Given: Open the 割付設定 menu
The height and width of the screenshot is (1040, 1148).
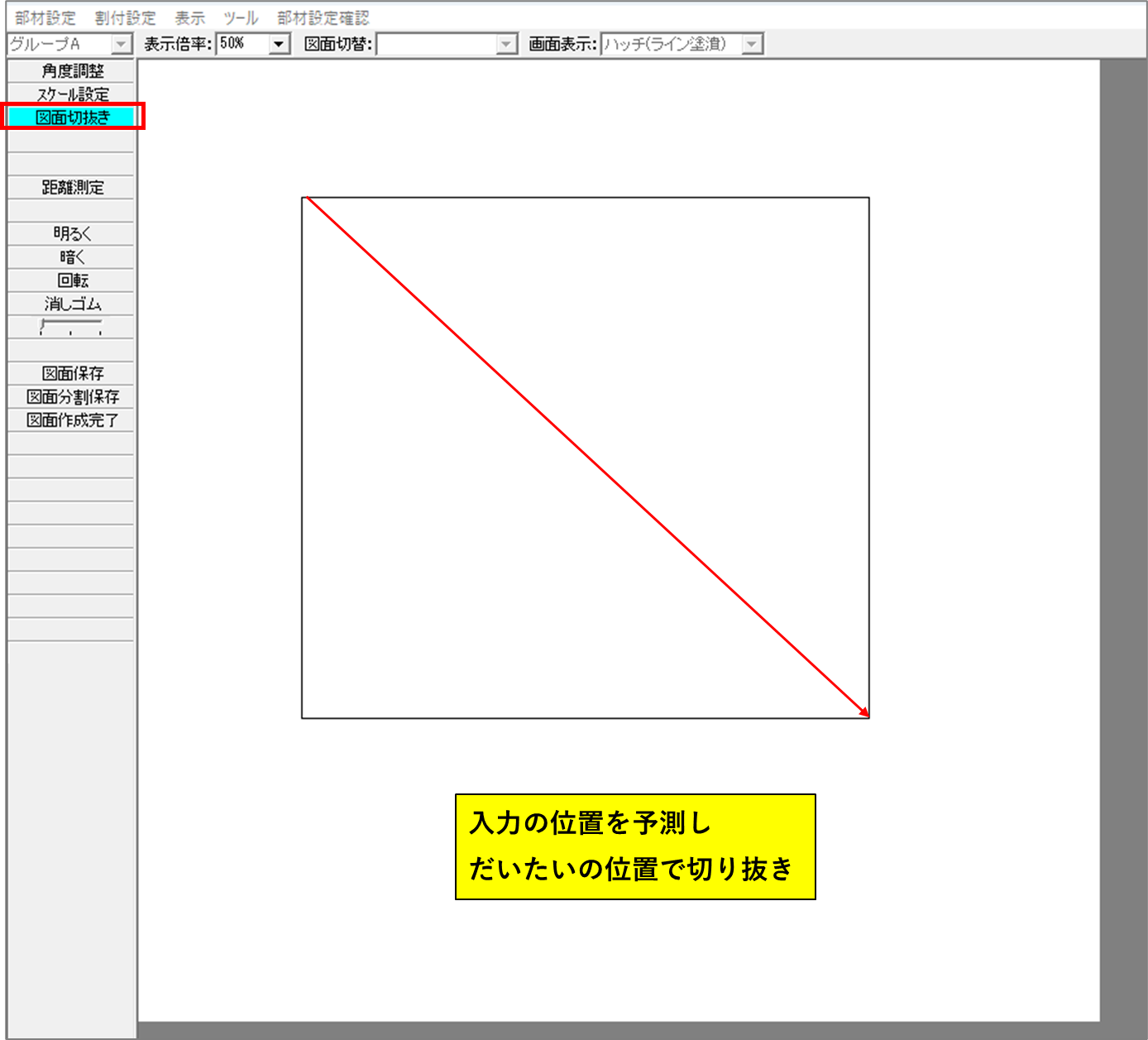Looking at the screenshot, I should 125,18.
